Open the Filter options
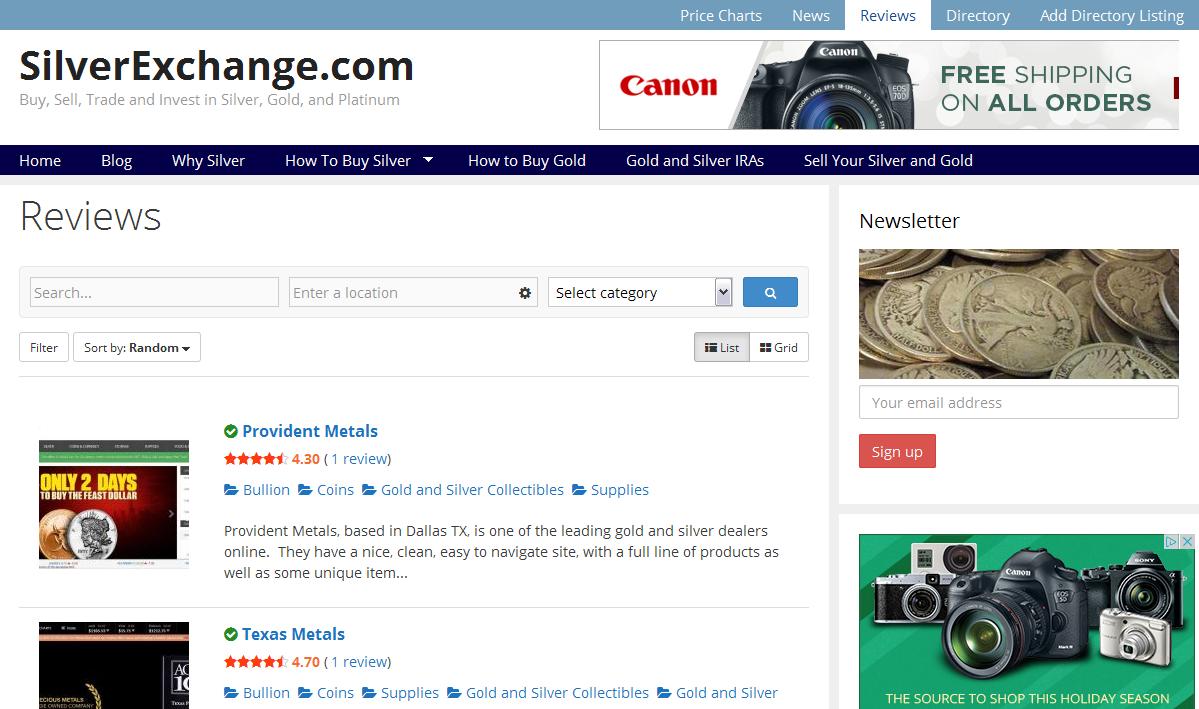 pyautogui.click(x=44, y=347)
